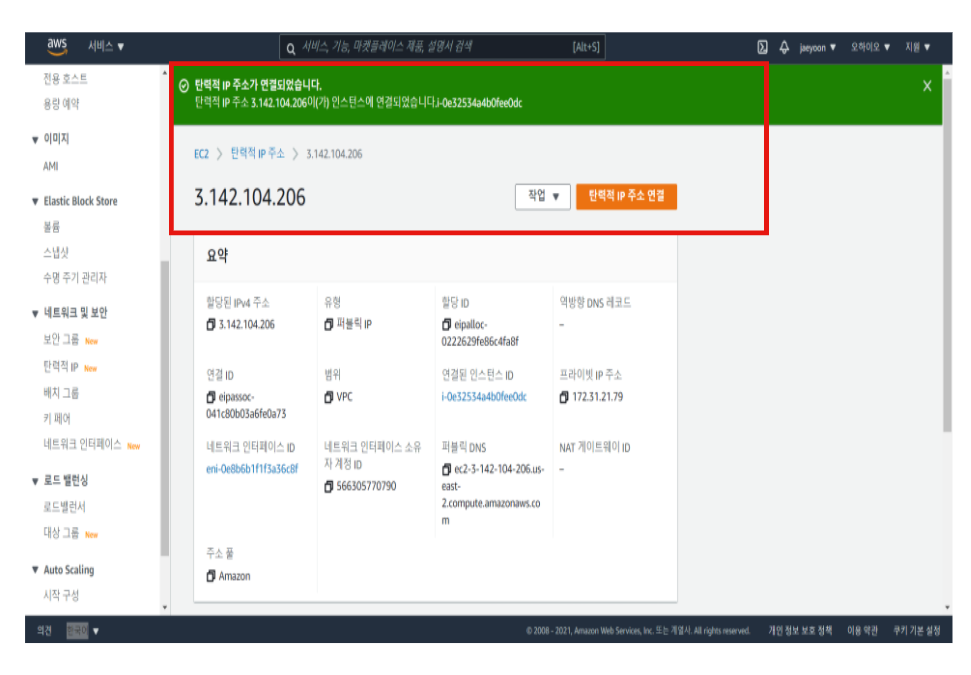Open instance i-0e32534a4b0fee0dc link

pyautogui.click(x=484, y=397)
